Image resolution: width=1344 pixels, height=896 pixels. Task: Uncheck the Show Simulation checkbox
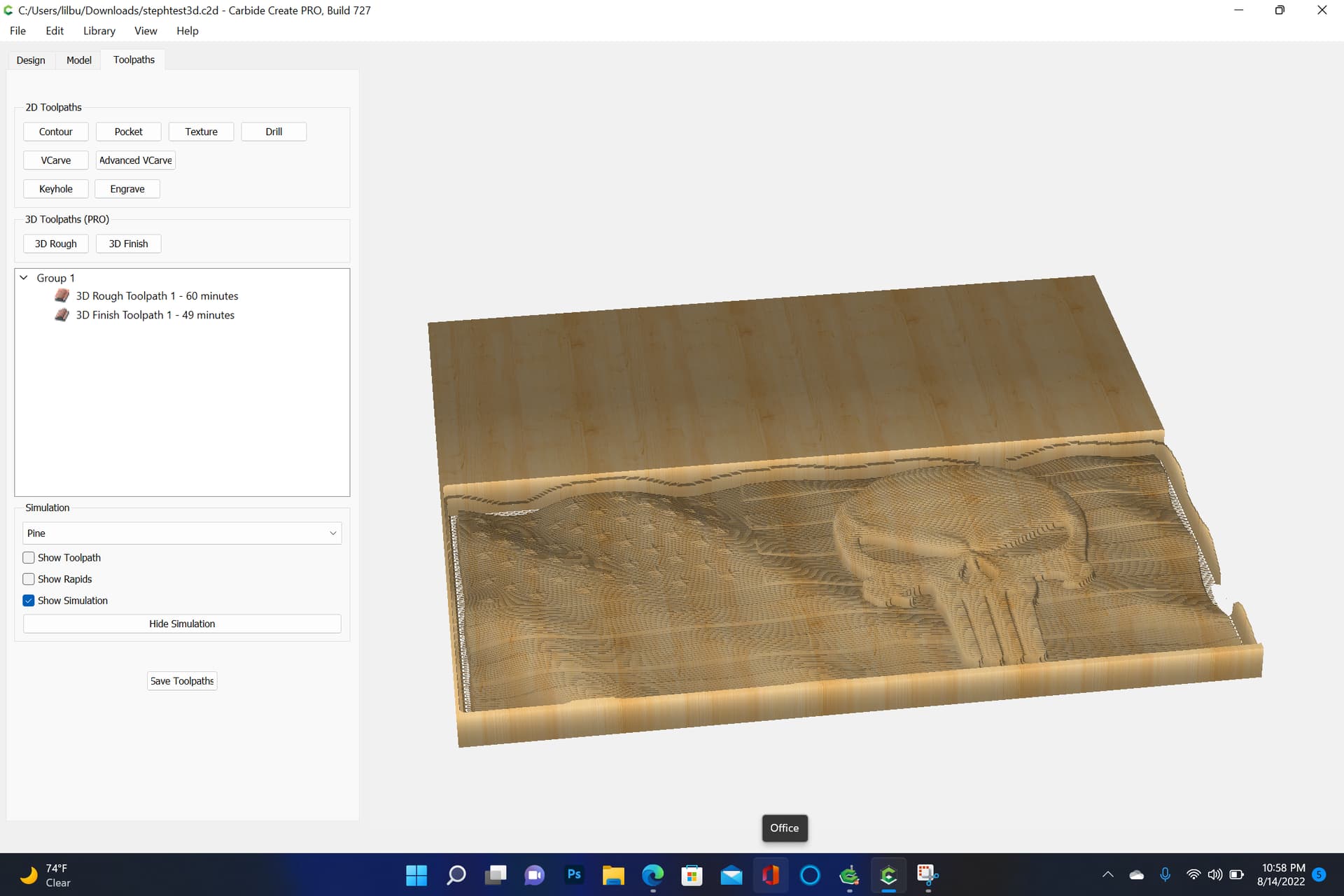tap(29, 601)
